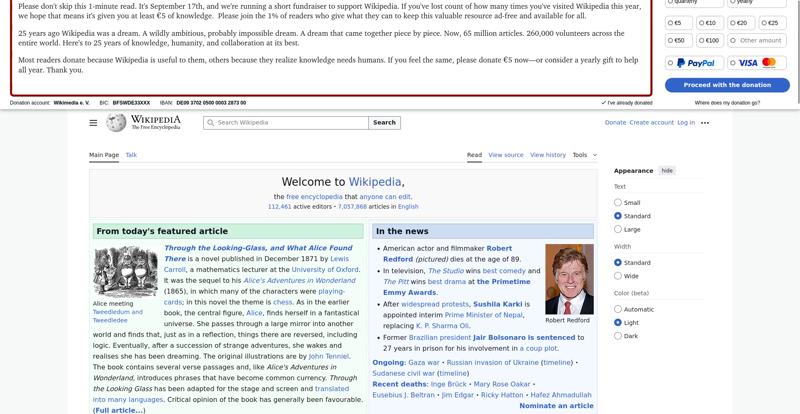Select Light color mode
Screen dimensions: 800x414
tap(618, 323)
